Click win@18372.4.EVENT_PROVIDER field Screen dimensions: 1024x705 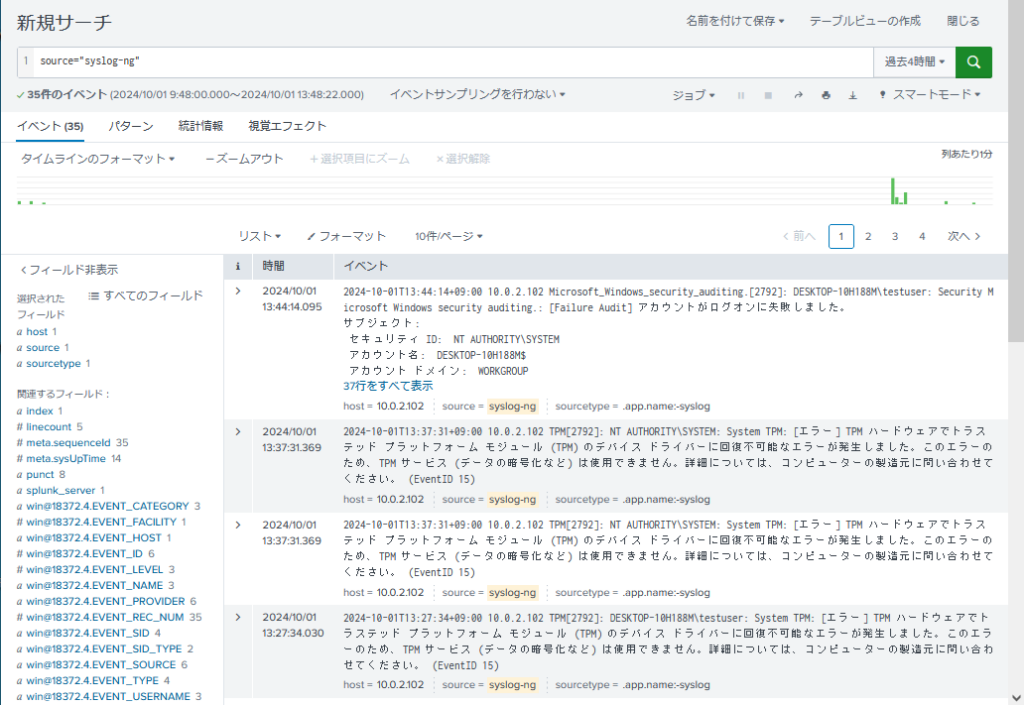(106, 601)
